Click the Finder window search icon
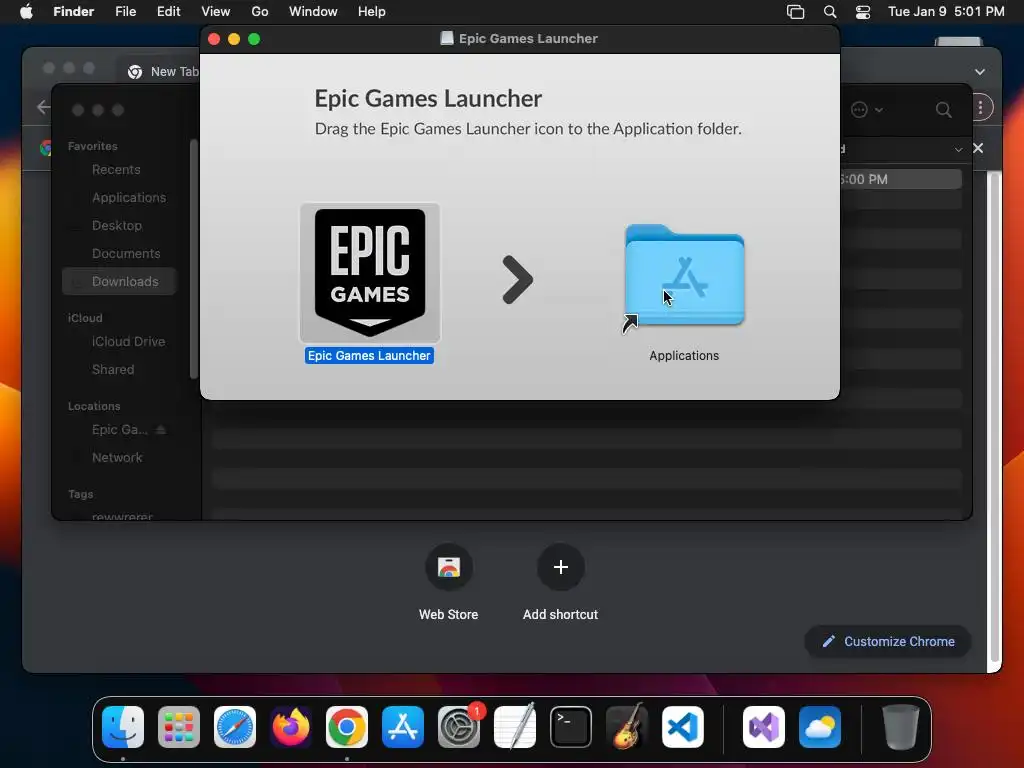The image size is (1024, 768). click(x=943, y=110)
